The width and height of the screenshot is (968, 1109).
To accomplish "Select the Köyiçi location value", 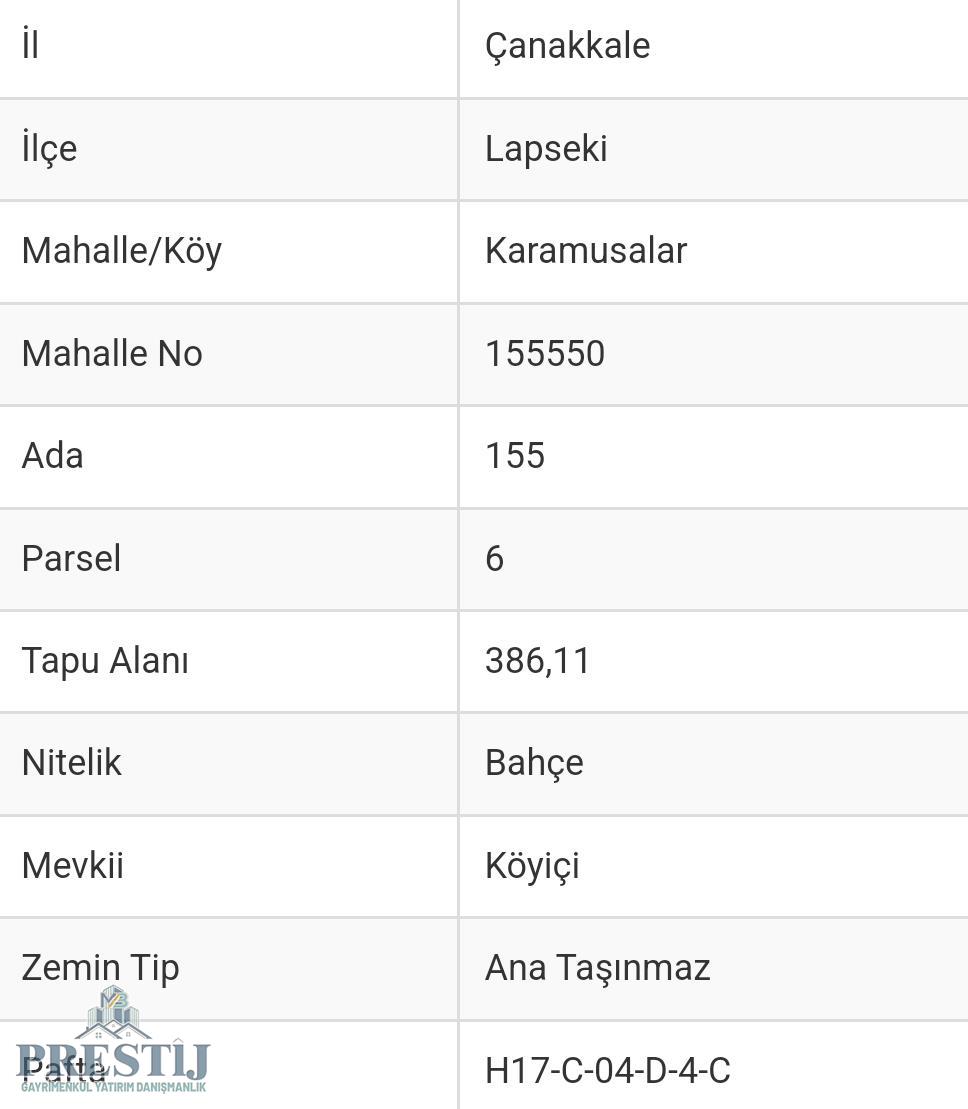I will tap(532, 866).
